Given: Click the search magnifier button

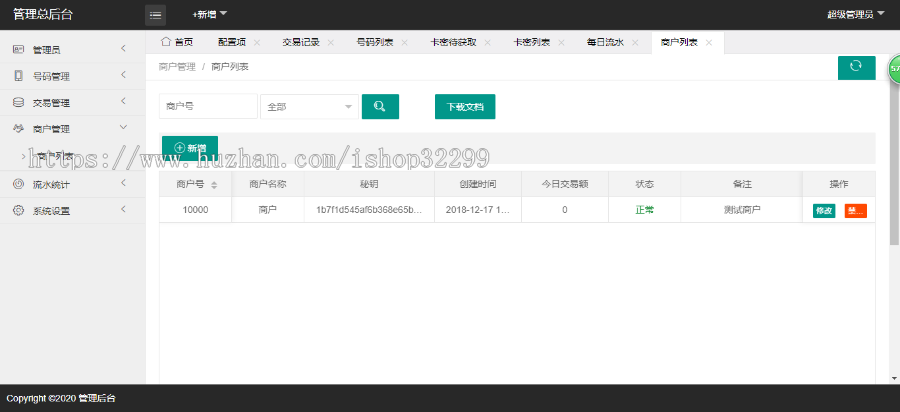Looking at the screenshot, I should tap(380, 107).
